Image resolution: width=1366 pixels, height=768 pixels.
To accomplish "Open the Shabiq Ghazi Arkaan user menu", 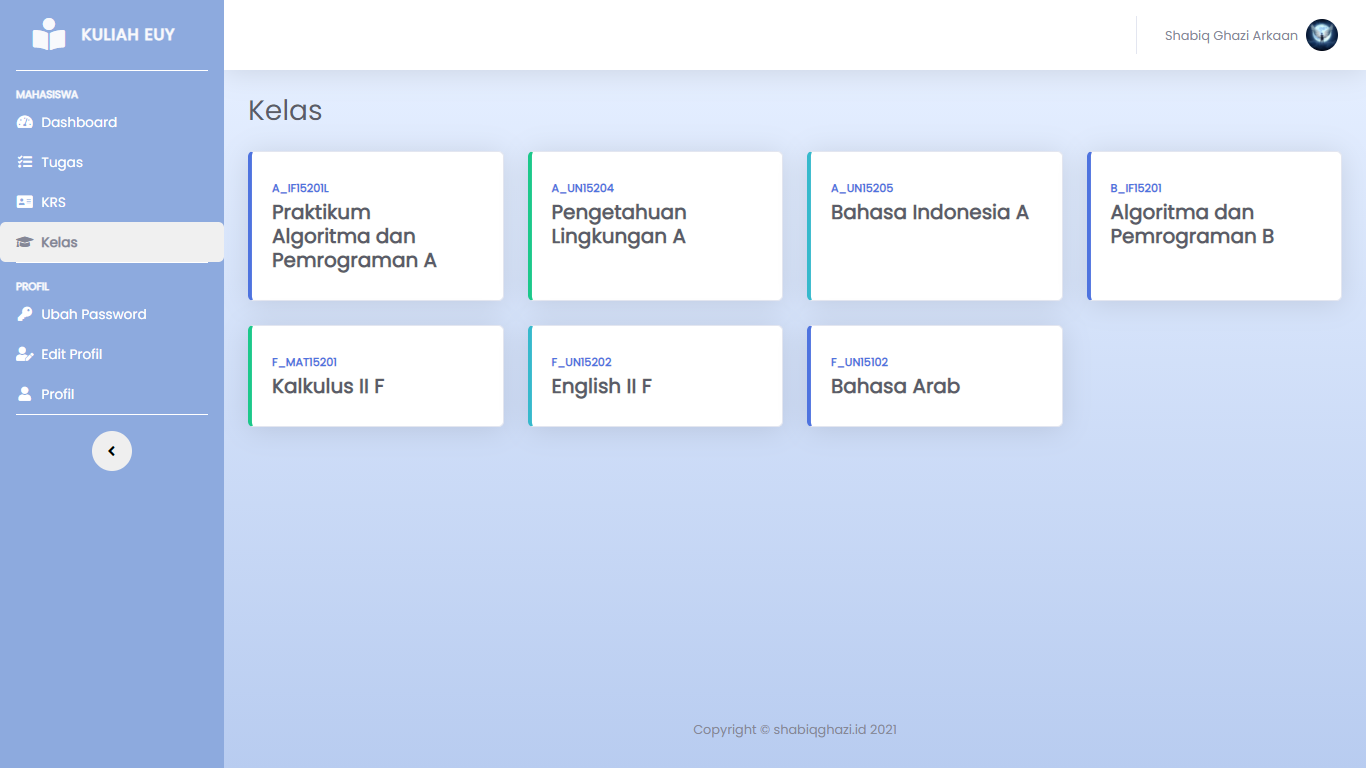I will [x=1231, y=35].
